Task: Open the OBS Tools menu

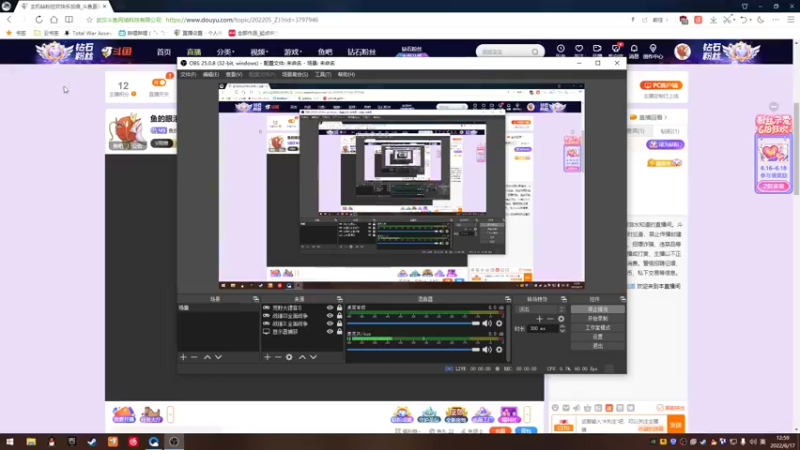Action: pyautogui.click(x=322, y=74)
